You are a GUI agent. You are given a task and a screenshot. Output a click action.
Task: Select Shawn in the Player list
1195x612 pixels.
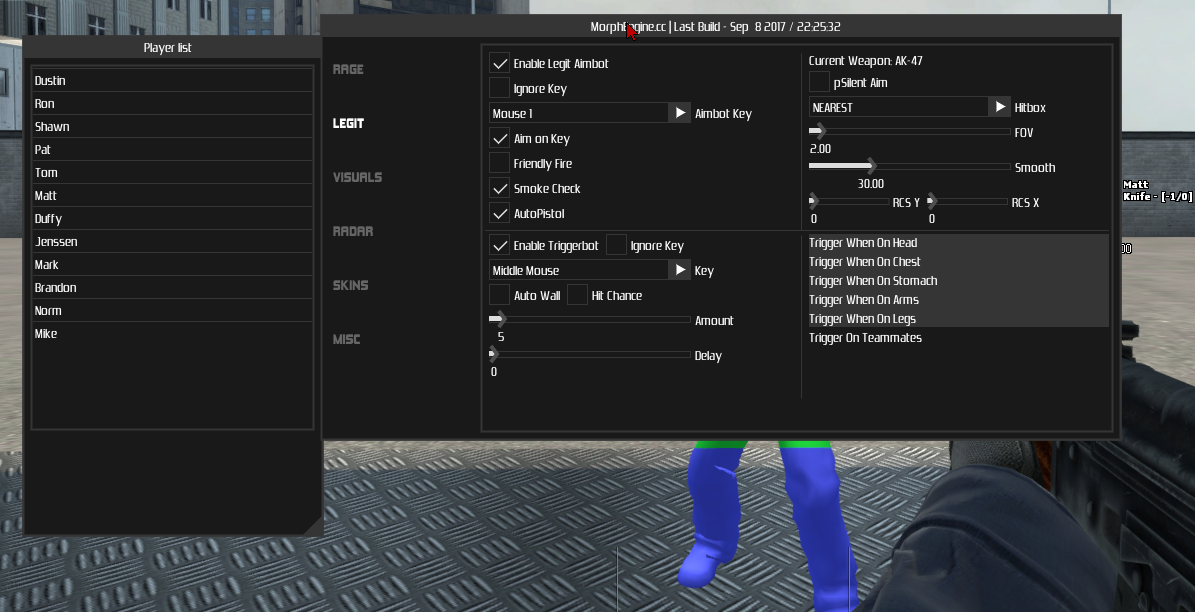(x=172, y=127)
